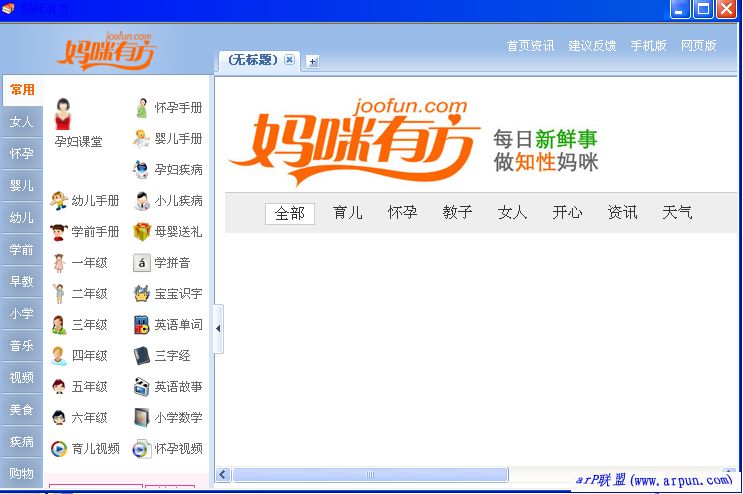Image resolution: width=743 pixels, height=494 pixels.
Task: Select the 怀孕 sidebar tab
Action: pyautogui.click(x=22, y=154)
